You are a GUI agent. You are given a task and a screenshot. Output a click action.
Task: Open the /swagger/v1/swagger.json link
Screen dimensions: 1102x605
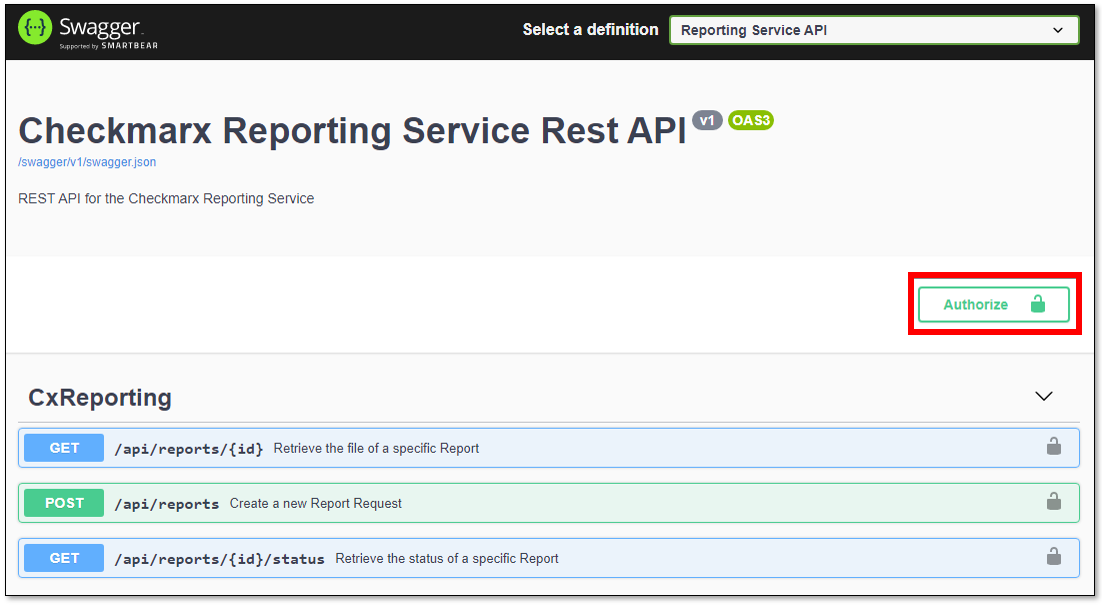(87, 162)
